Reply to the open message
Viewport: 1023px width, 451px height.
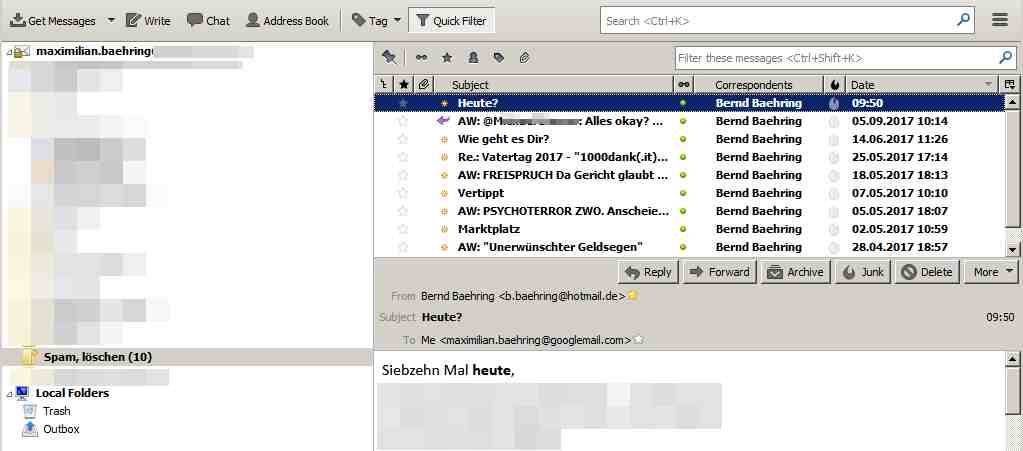tap(646, 272)
